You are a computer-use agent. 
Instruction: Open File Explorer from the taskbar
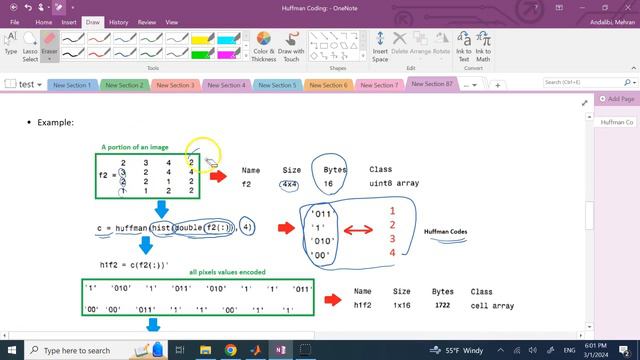coord(205,350)
